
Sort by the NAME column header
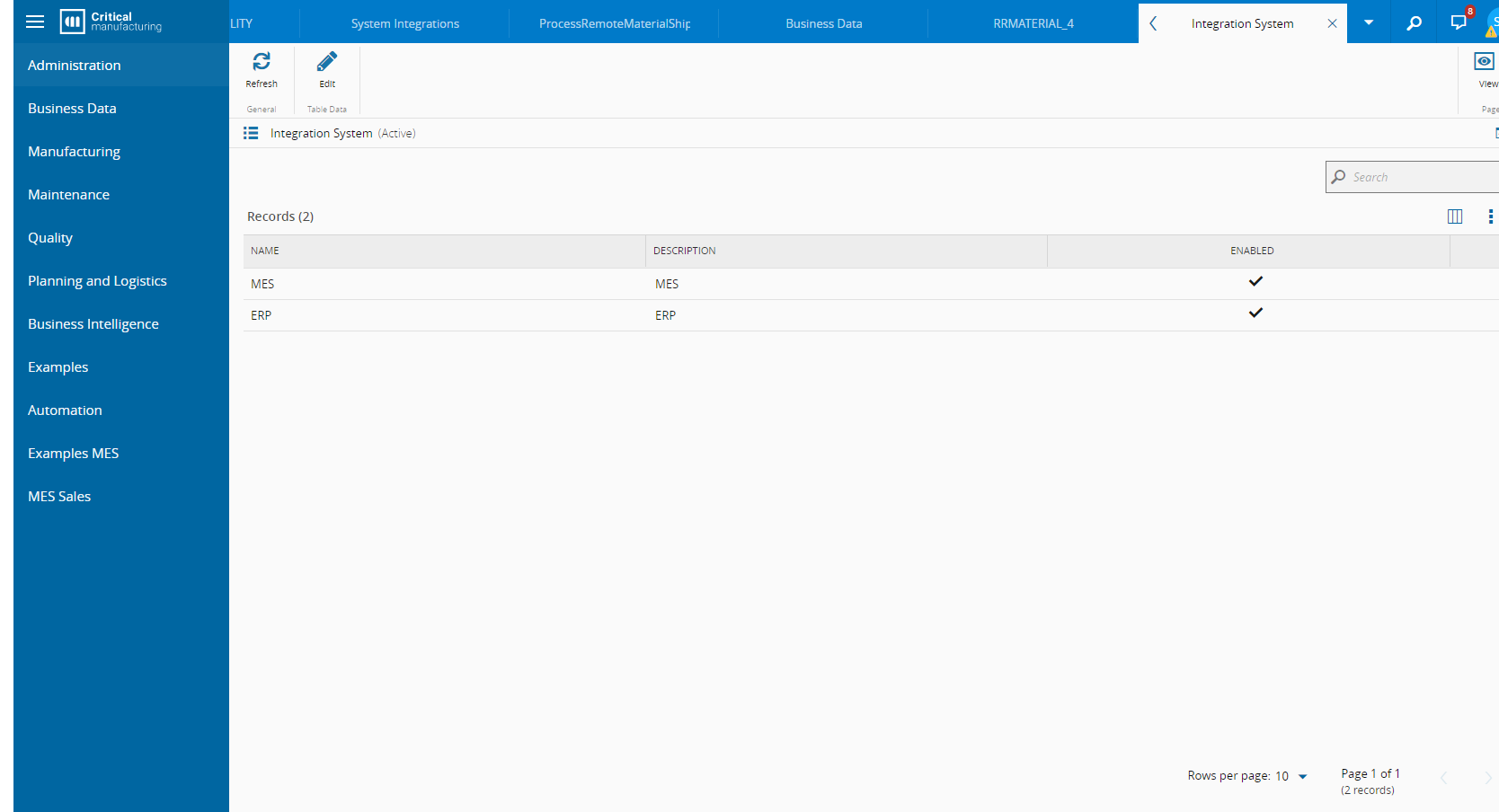(444, 251)
